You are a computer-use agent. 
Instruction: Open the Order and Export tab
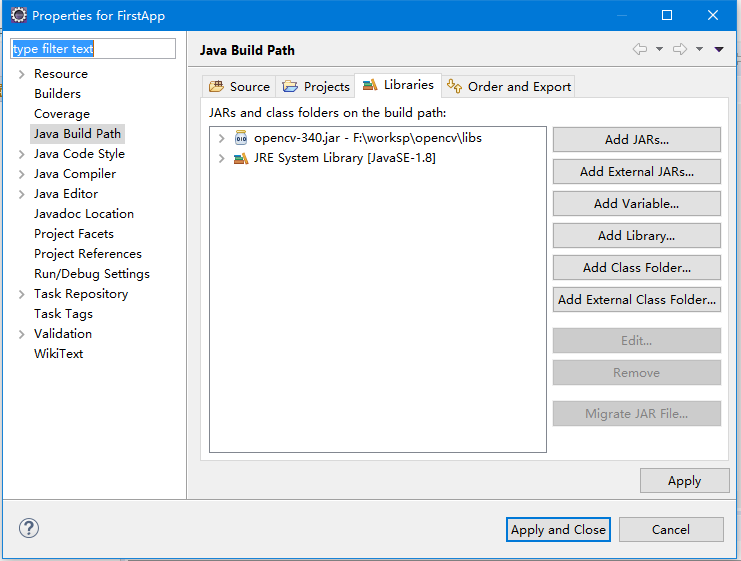(510, 87)
